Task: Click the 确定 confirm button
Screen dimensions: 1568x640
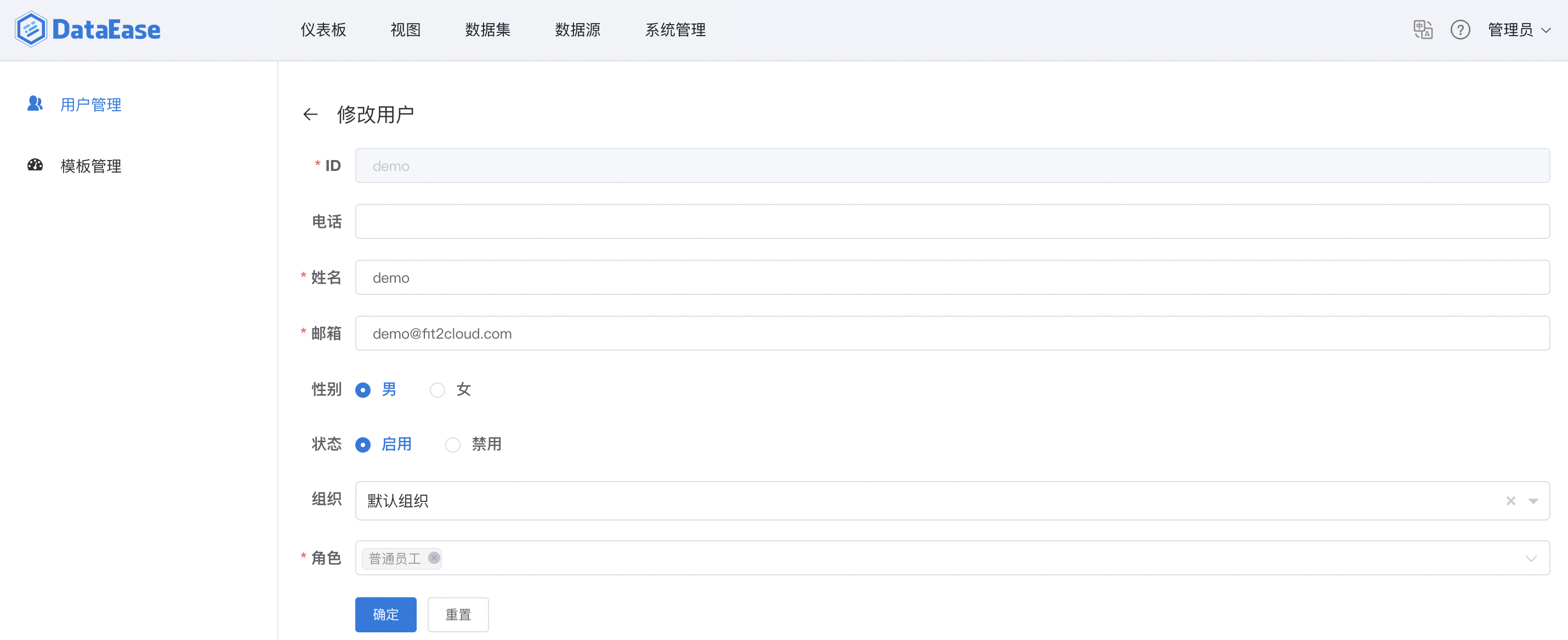Action: [x=386, y=614]
